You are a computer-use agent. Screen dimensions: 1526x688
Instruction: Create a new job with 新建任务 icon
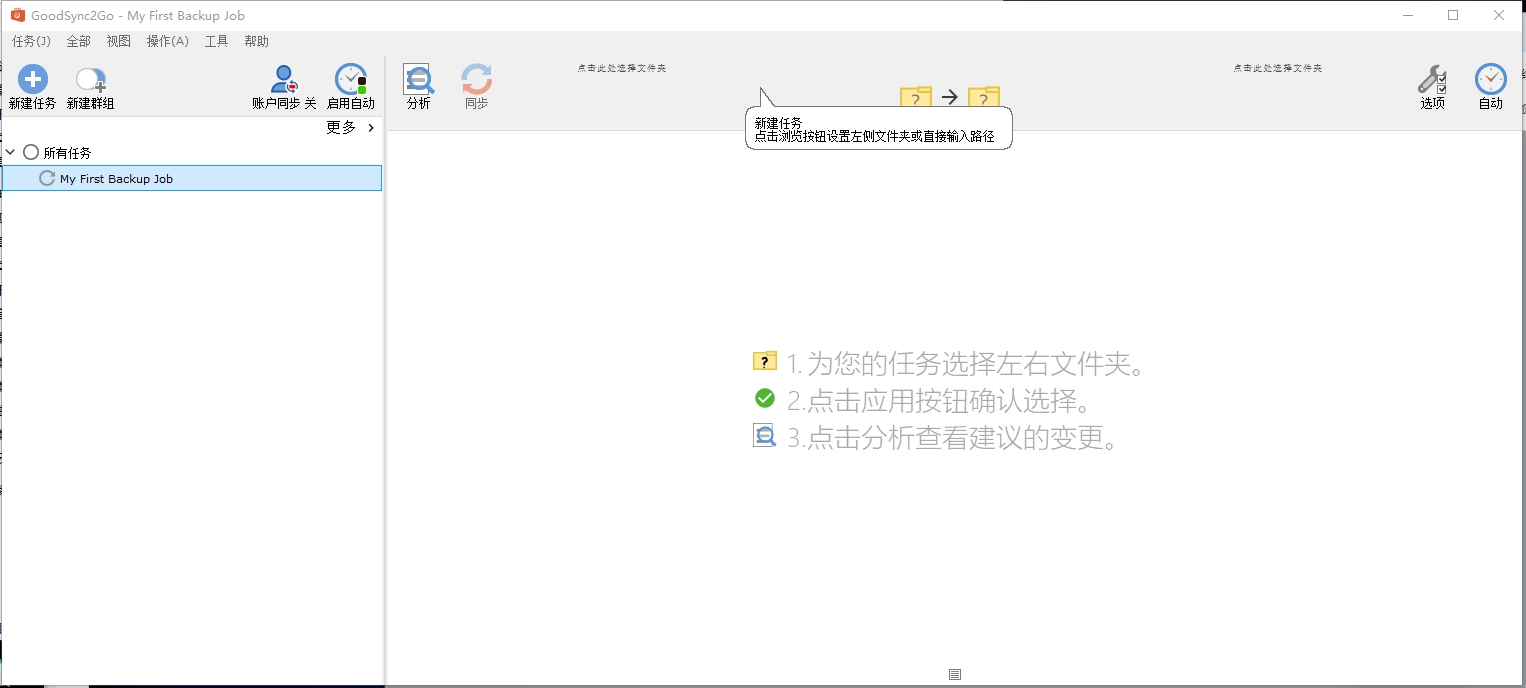(33, 80)
